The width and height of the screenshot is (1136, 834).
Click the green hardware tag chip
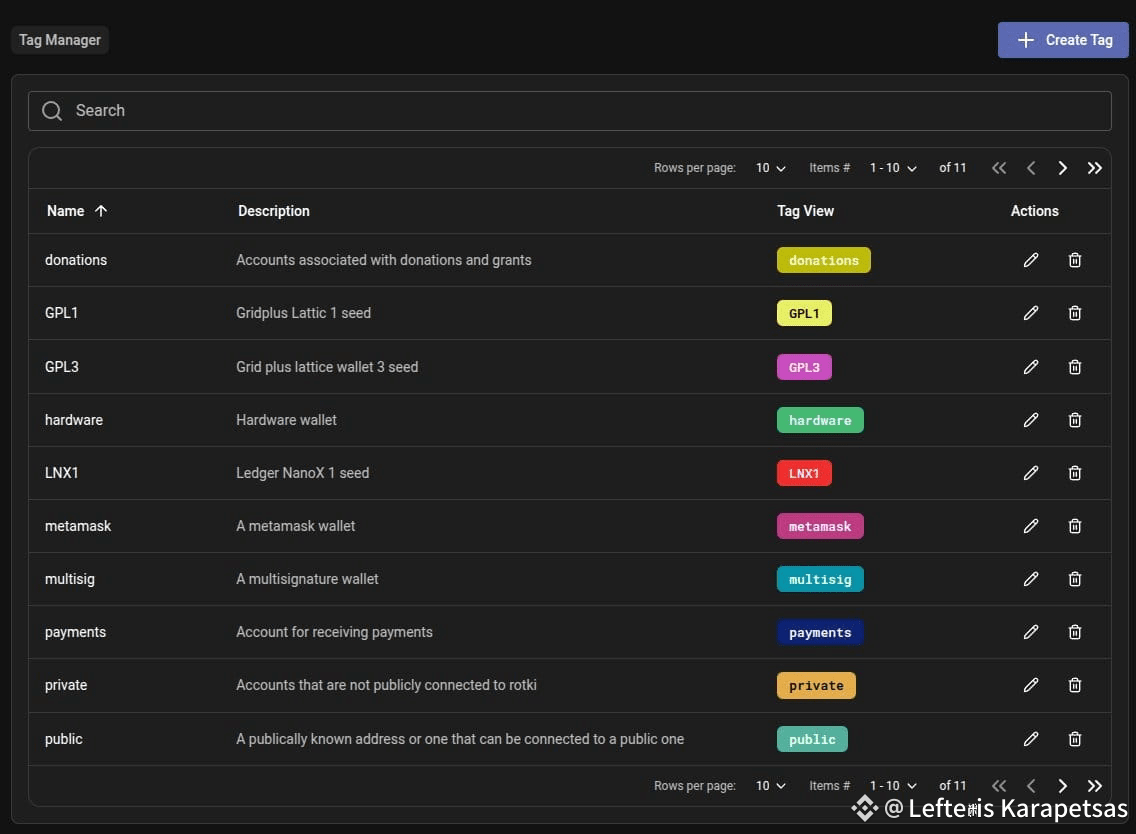click(x=820, y=420)
